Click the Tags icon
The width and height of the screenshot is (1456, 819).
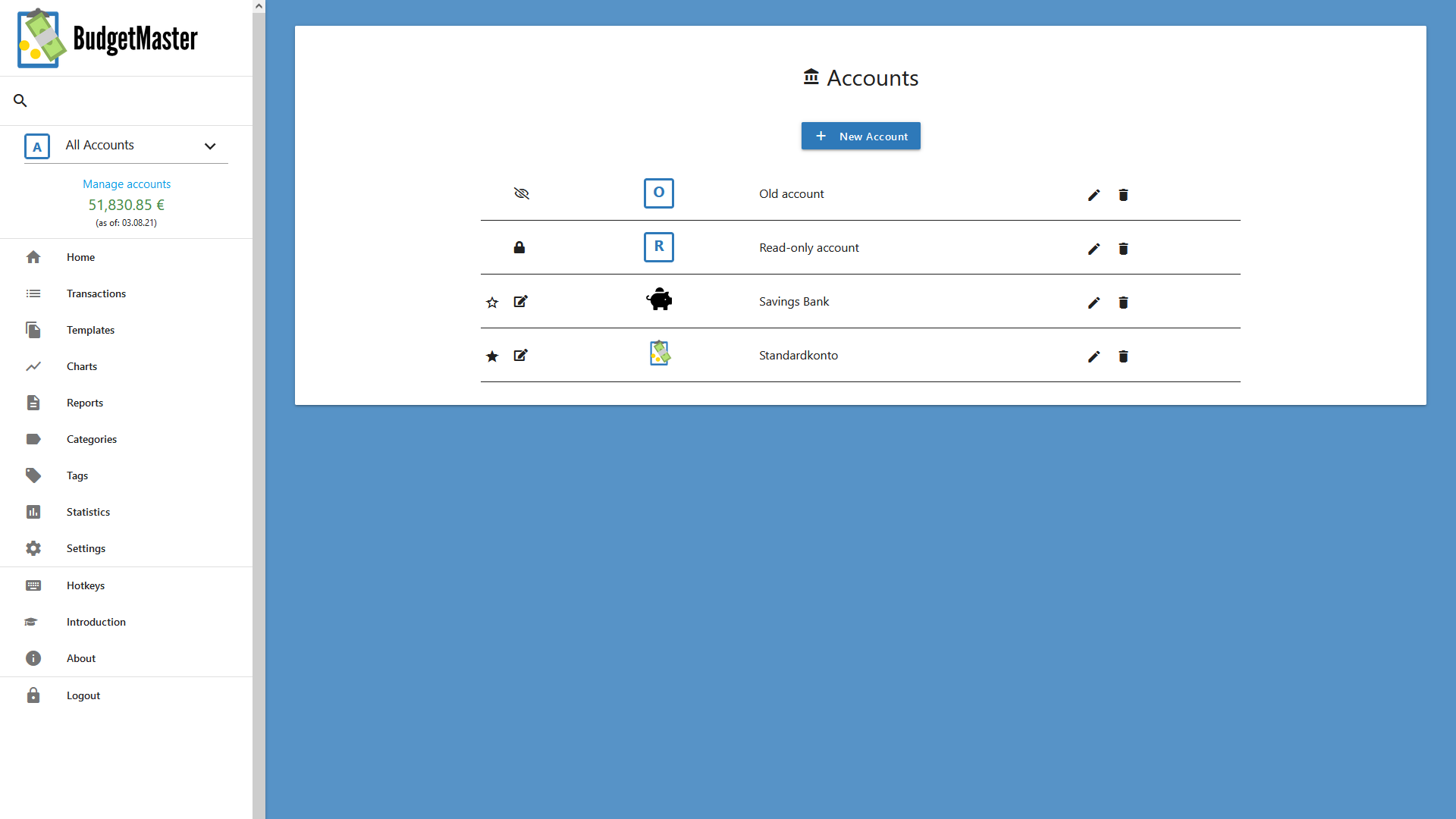(x=33, y=475)
